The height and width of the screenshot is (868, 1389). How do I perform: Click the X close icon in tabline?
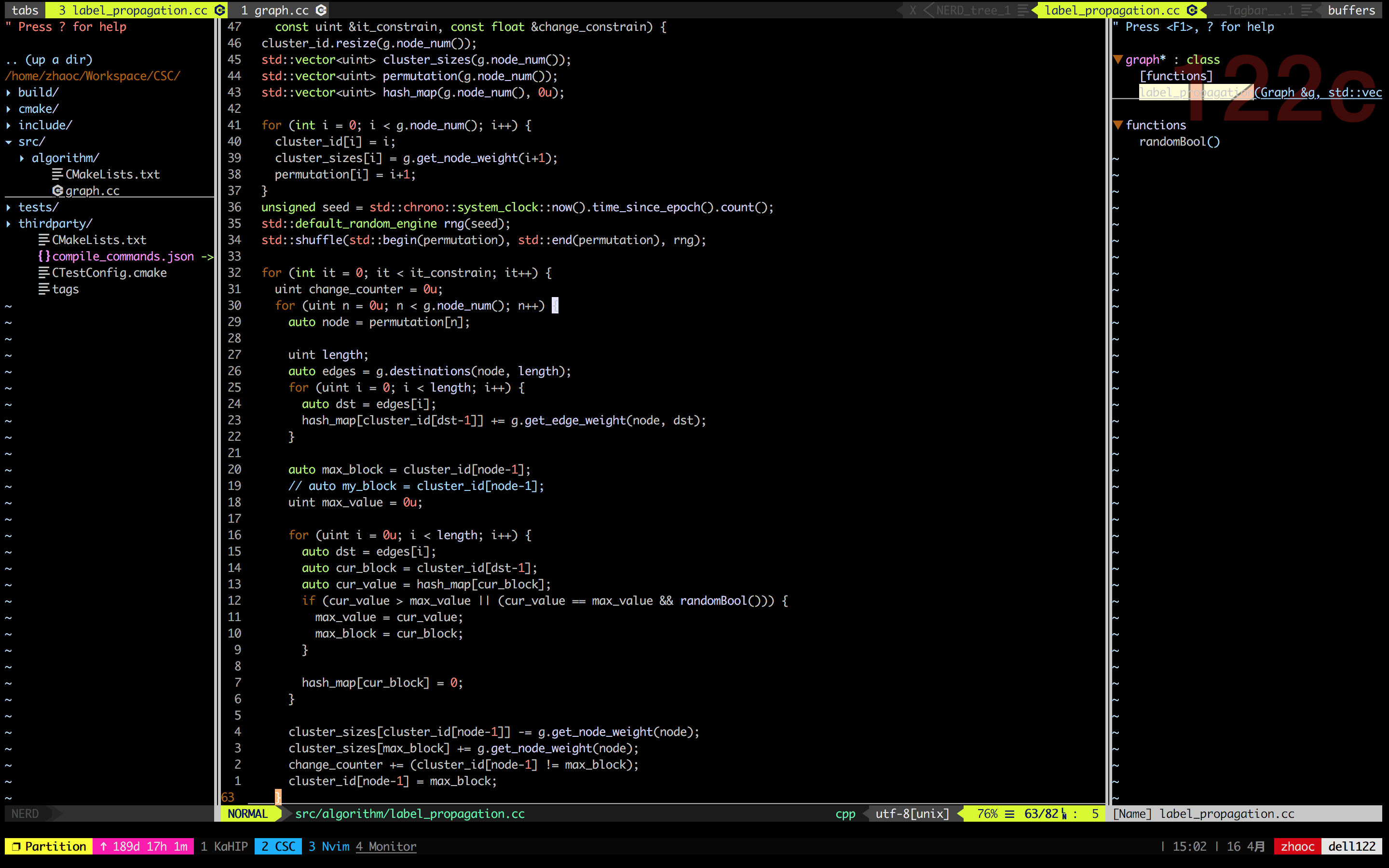pos(912,10)
